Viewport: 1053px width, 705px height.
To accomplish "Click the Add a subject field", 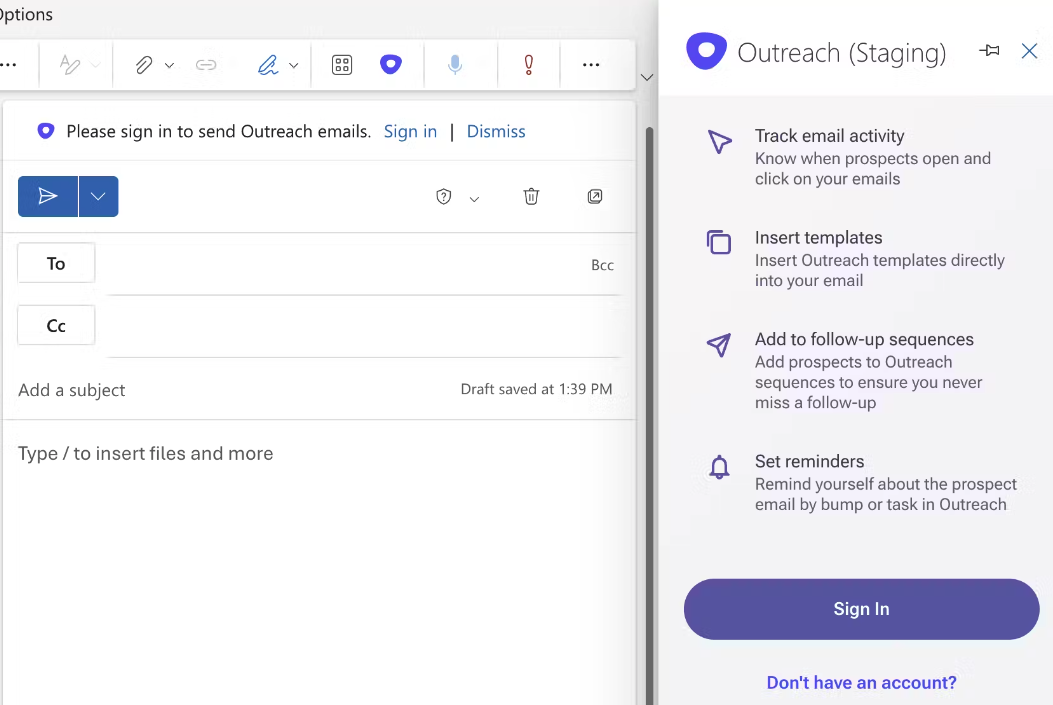I will pos(230,390).
